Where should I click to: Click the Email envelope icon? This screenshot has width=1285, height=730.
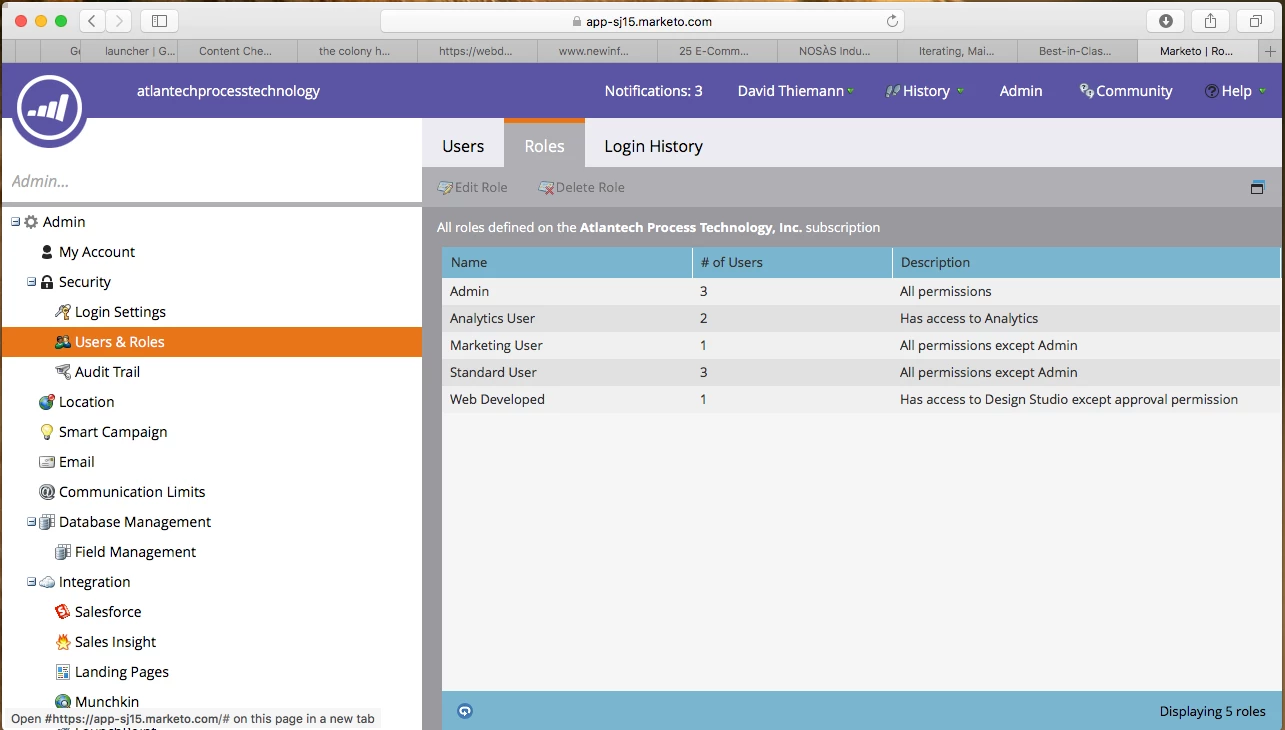click(47, 462)
